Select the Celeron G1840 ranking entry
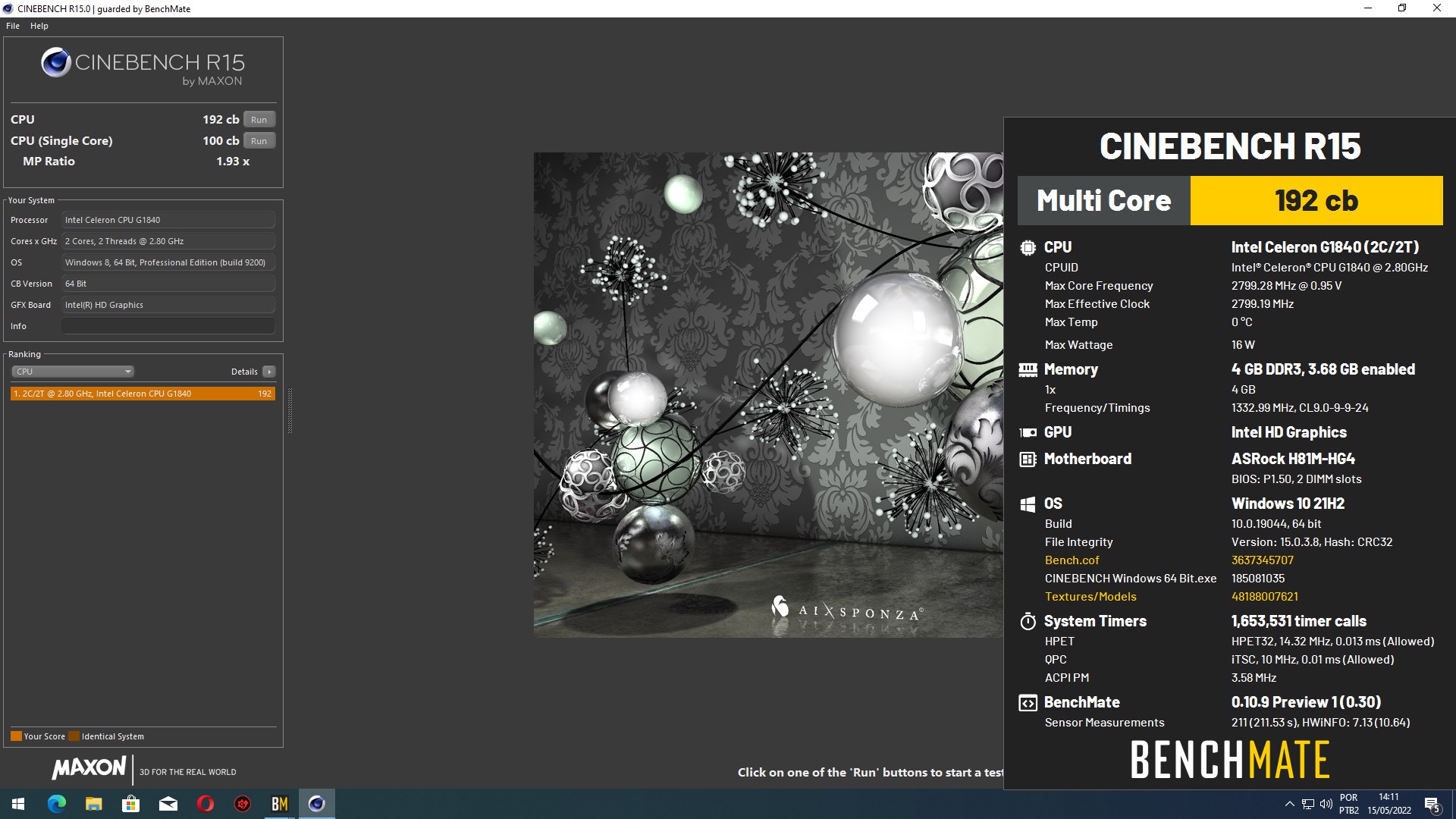This screenshot has width=1456, height=819. pos(143,394)
